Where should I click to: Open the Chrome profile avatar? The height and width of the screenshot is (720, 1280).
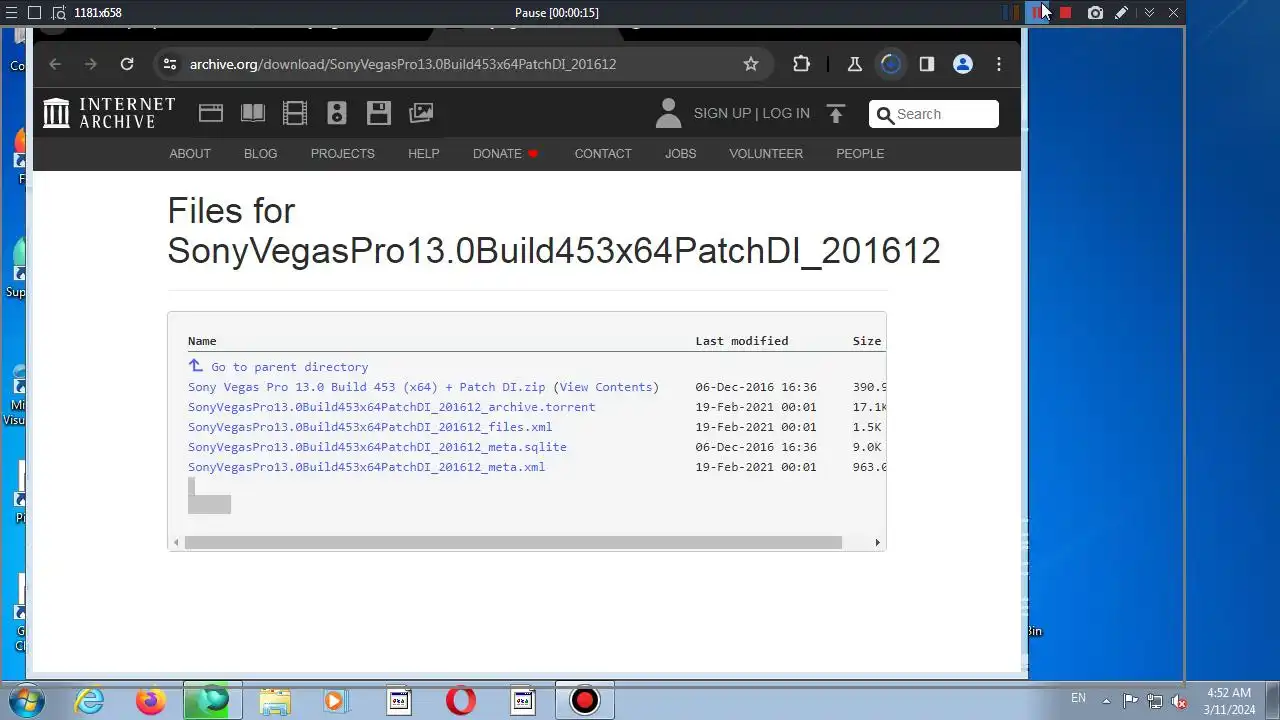(963, 64)
